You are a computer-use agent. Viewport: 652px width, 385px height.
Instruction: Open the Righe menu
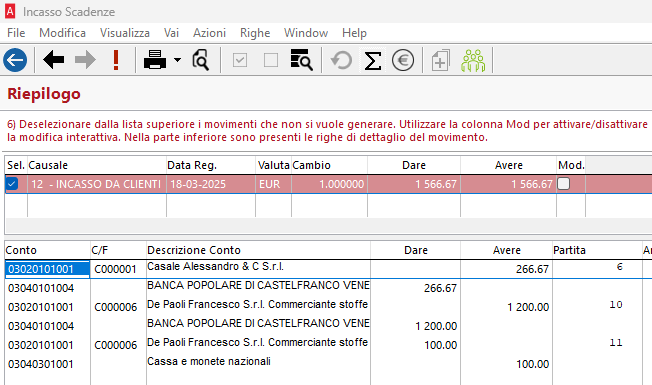[255, 33]
